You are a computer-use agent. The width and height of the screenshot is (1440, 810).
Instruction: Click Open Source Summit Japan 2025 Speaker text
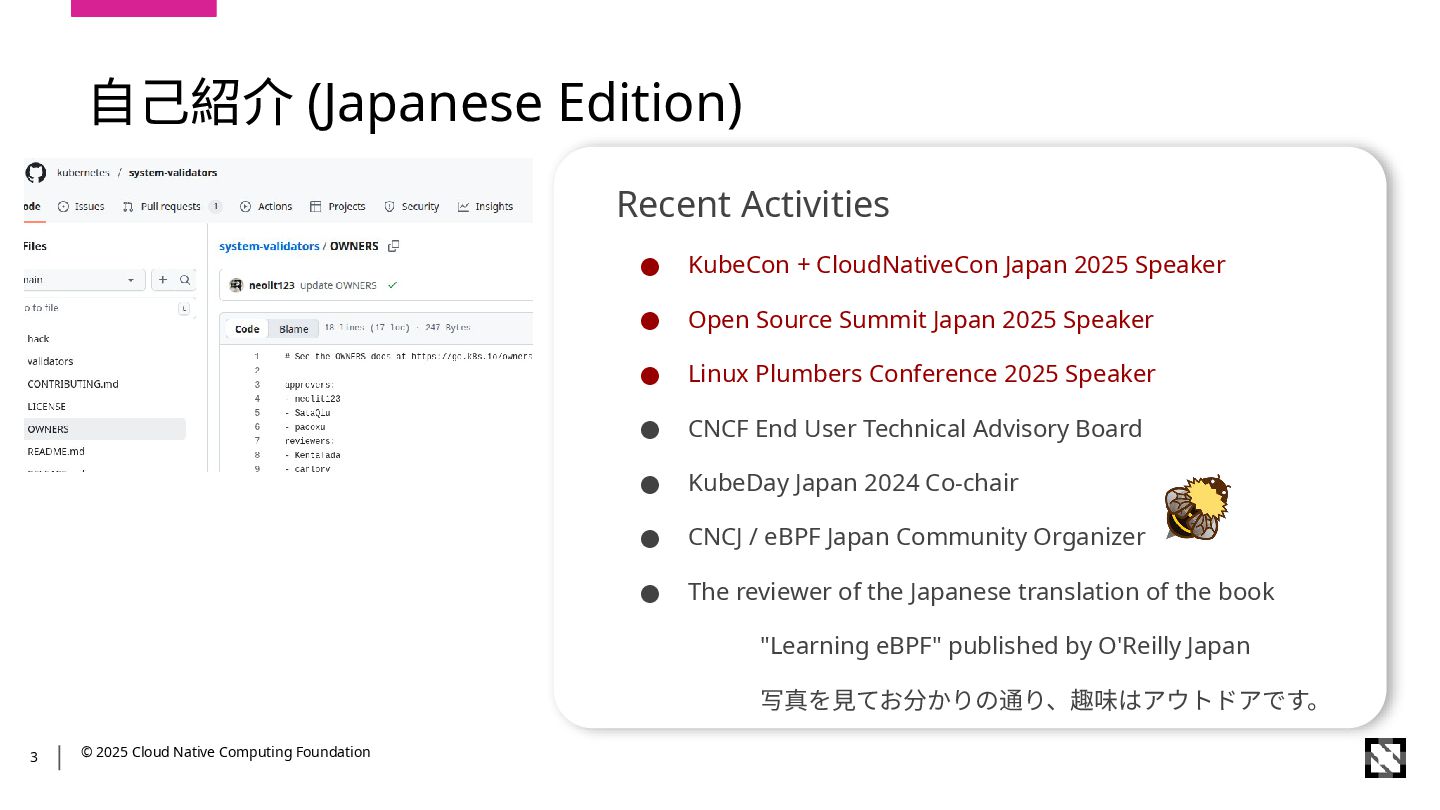point(920,320)
